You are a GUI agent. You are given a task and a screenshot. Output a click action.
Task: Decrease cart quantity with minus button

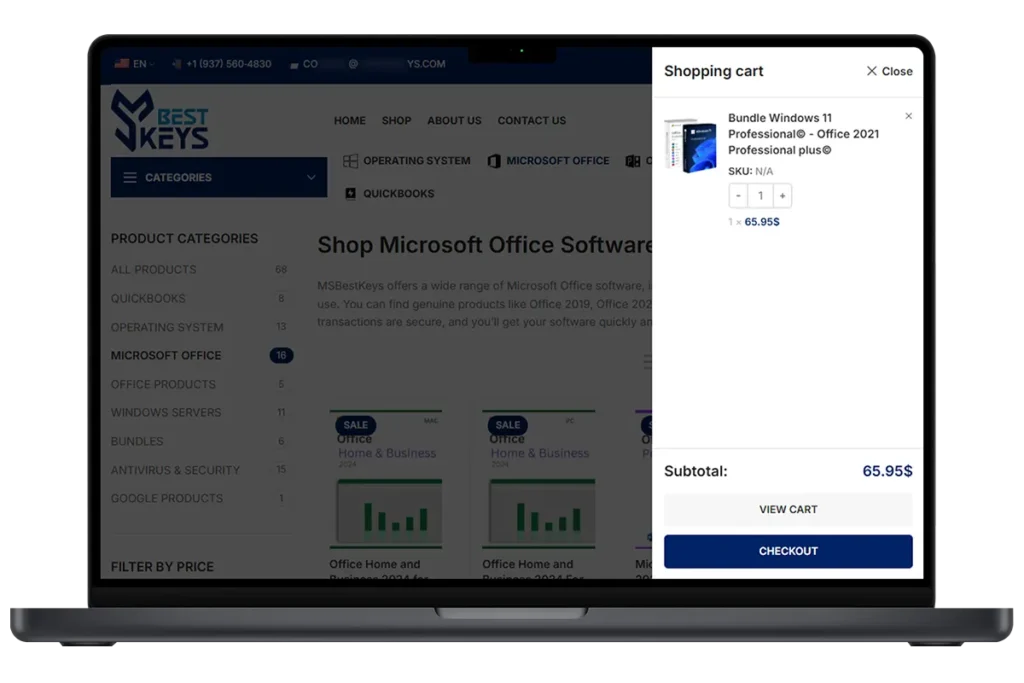(738, 196)
